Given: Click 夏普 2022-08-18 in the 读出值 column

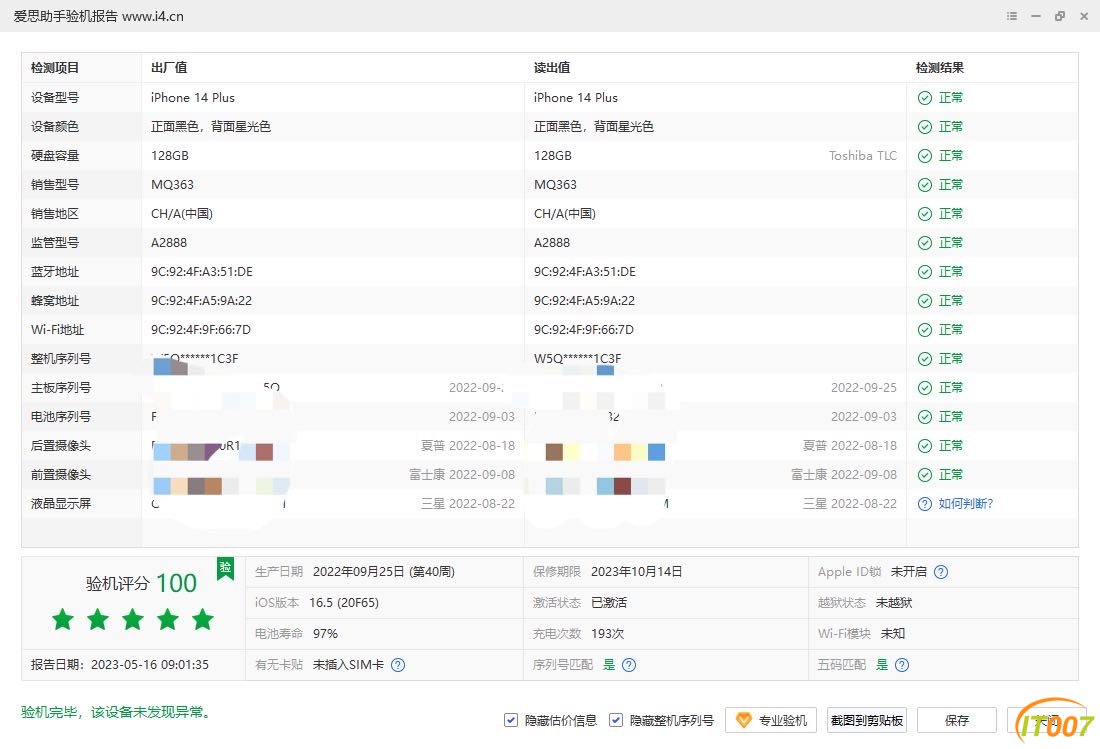Looking at the screenshot, I should (x=850, y=446).
